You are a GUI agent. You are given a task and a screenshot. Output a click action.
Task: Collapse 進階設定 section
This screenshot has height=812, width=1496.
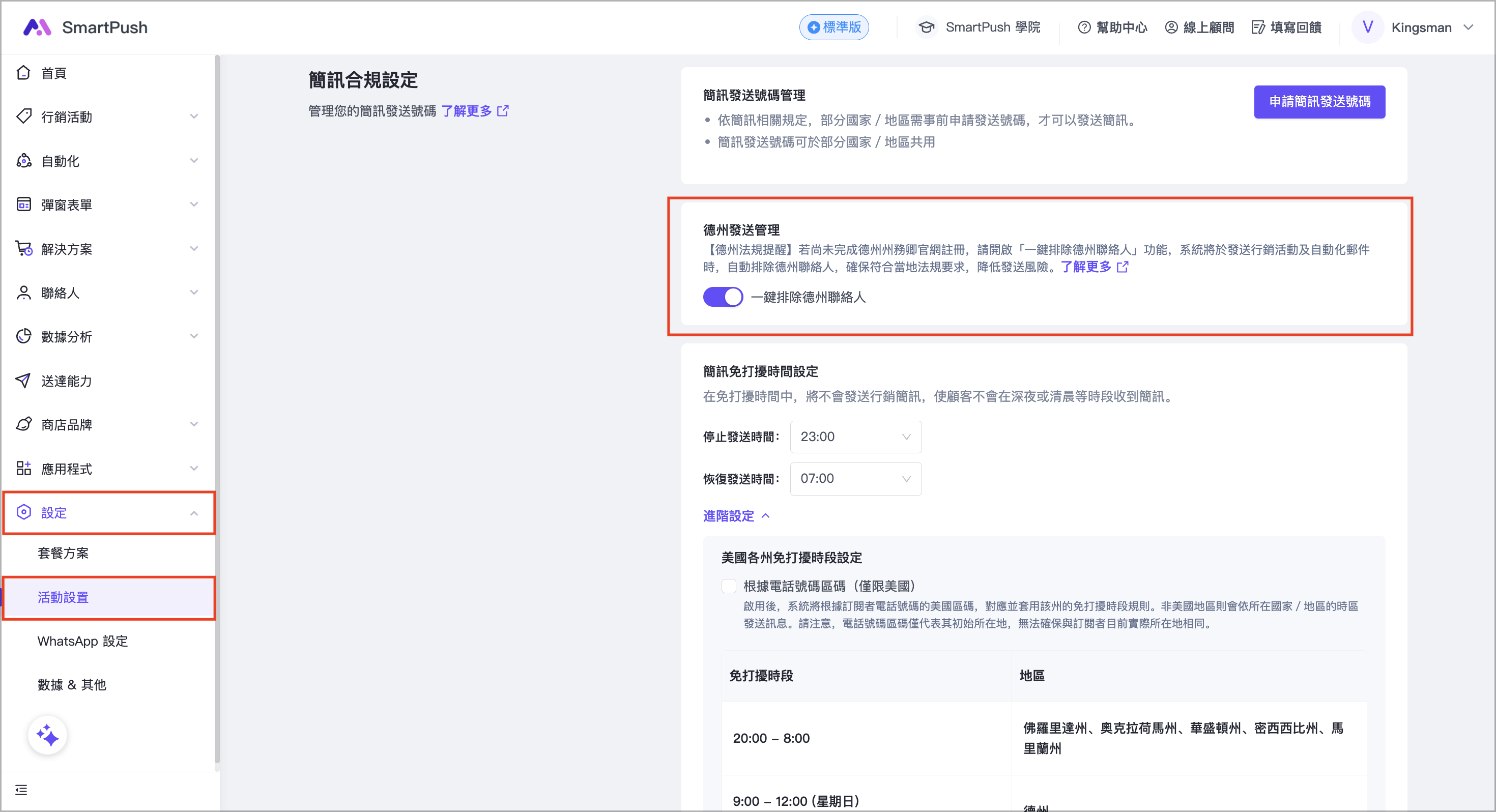point(736,516)
